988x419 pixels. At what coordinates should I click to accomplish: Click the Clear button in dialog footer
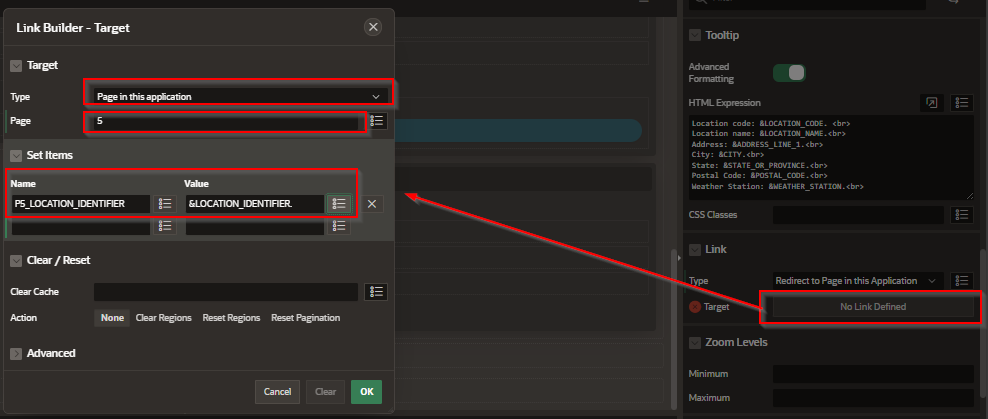click(325, 391)
